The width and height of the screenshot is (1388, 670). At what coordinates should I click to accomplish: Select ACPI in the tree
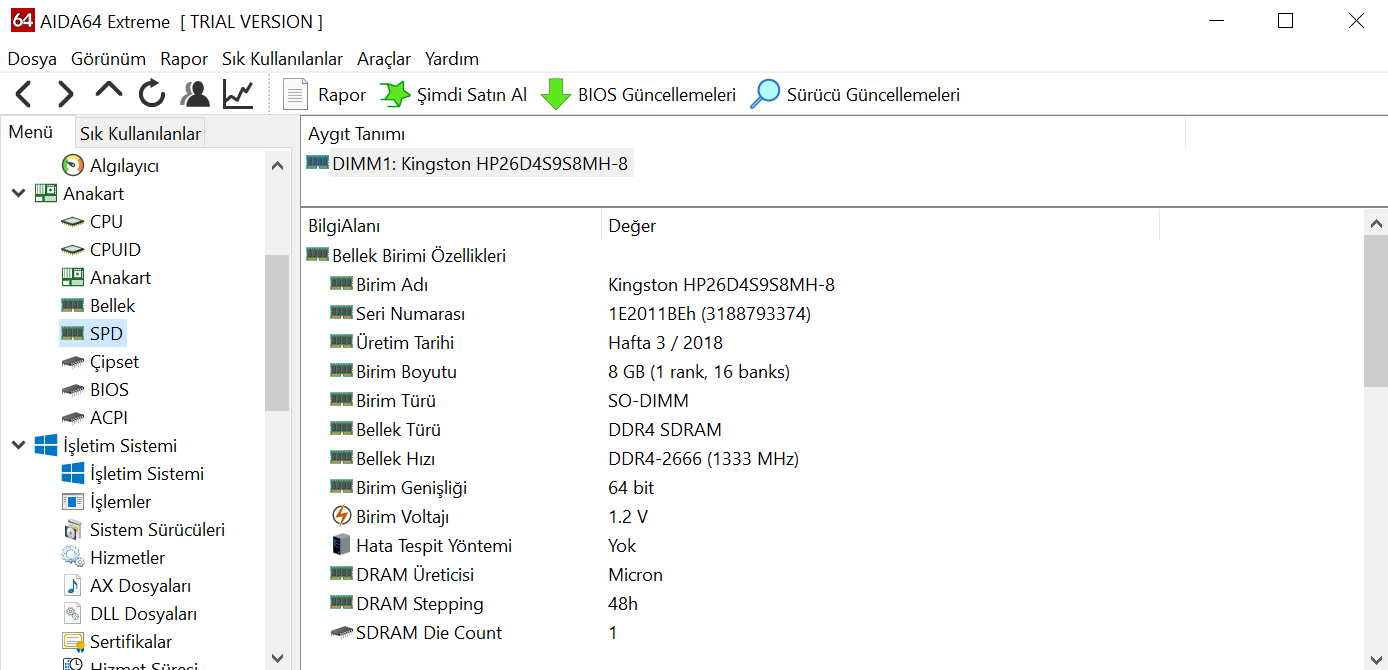click(x=94, y=417)
